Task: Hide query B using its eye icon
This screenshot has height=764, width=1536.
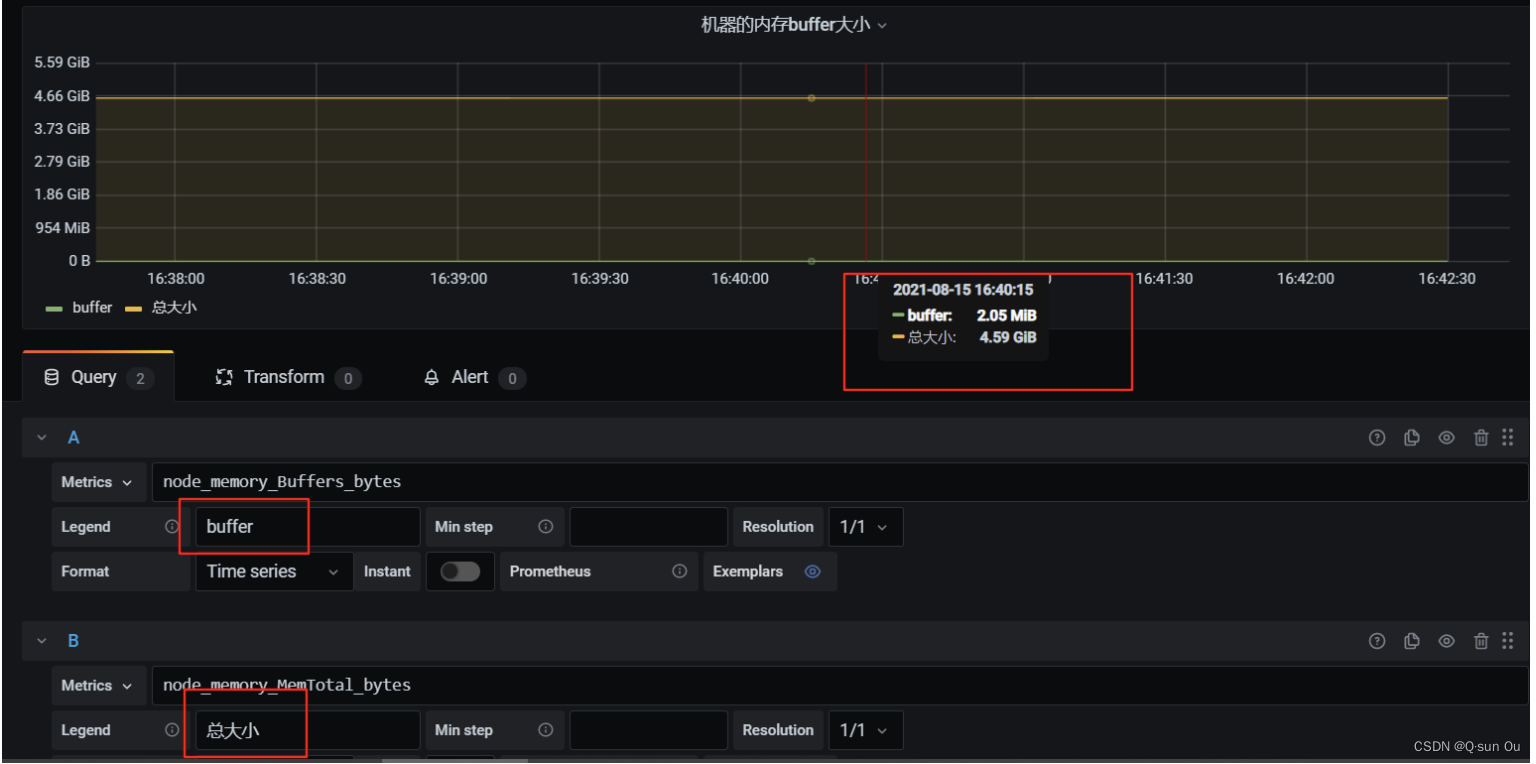Action: (x=1447, y=641)
